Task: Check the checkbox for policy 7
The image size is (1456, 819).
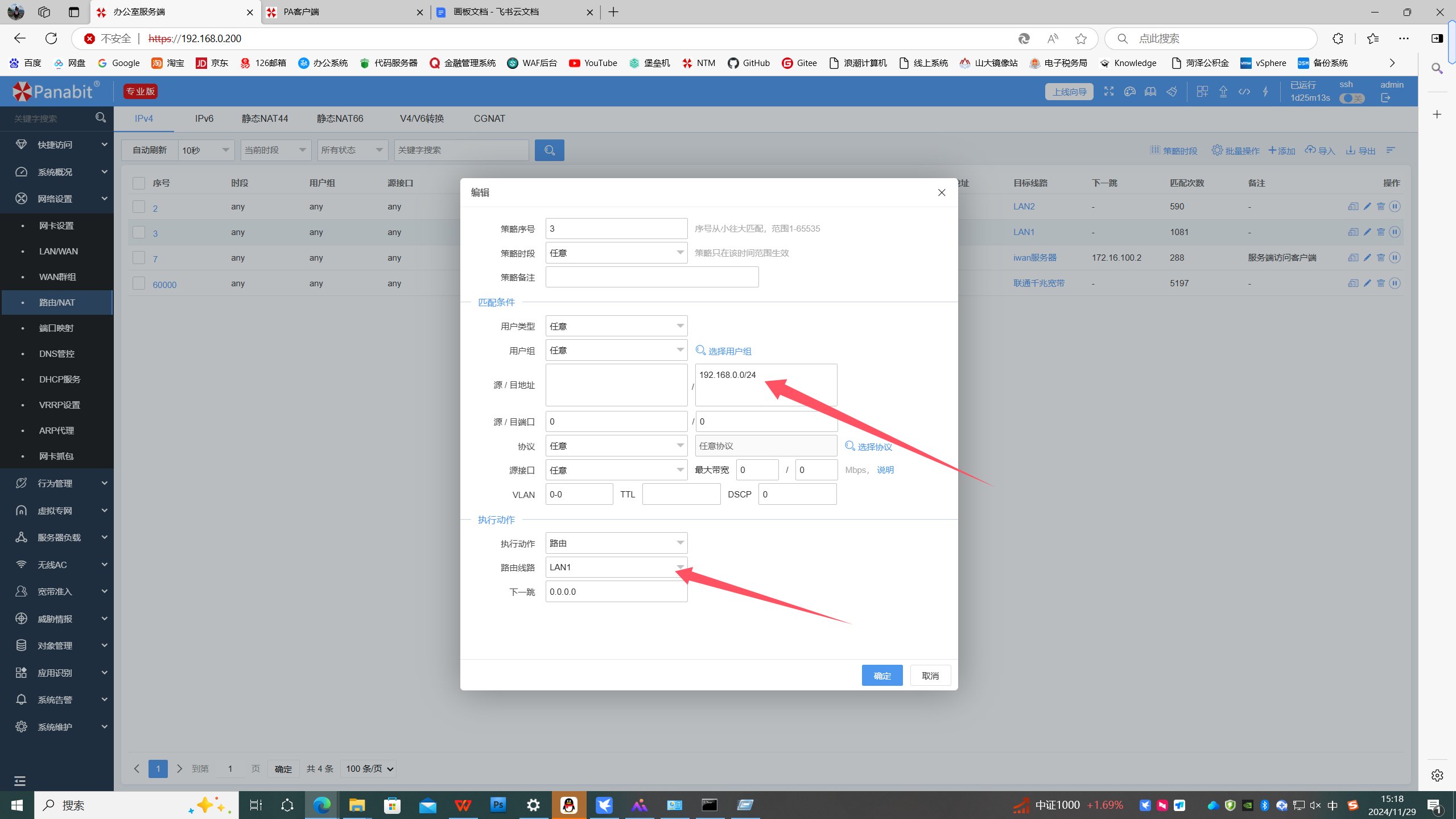Action: coord(138,257)
